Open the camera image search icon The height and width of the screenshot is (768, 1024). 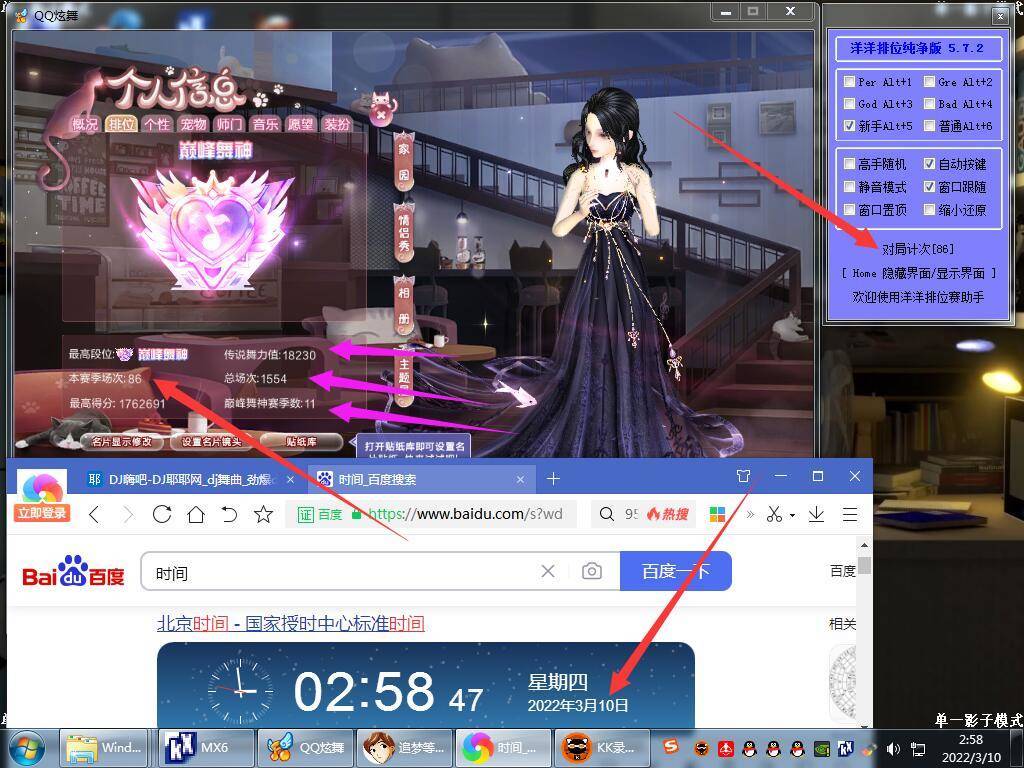tap(592, 571)
